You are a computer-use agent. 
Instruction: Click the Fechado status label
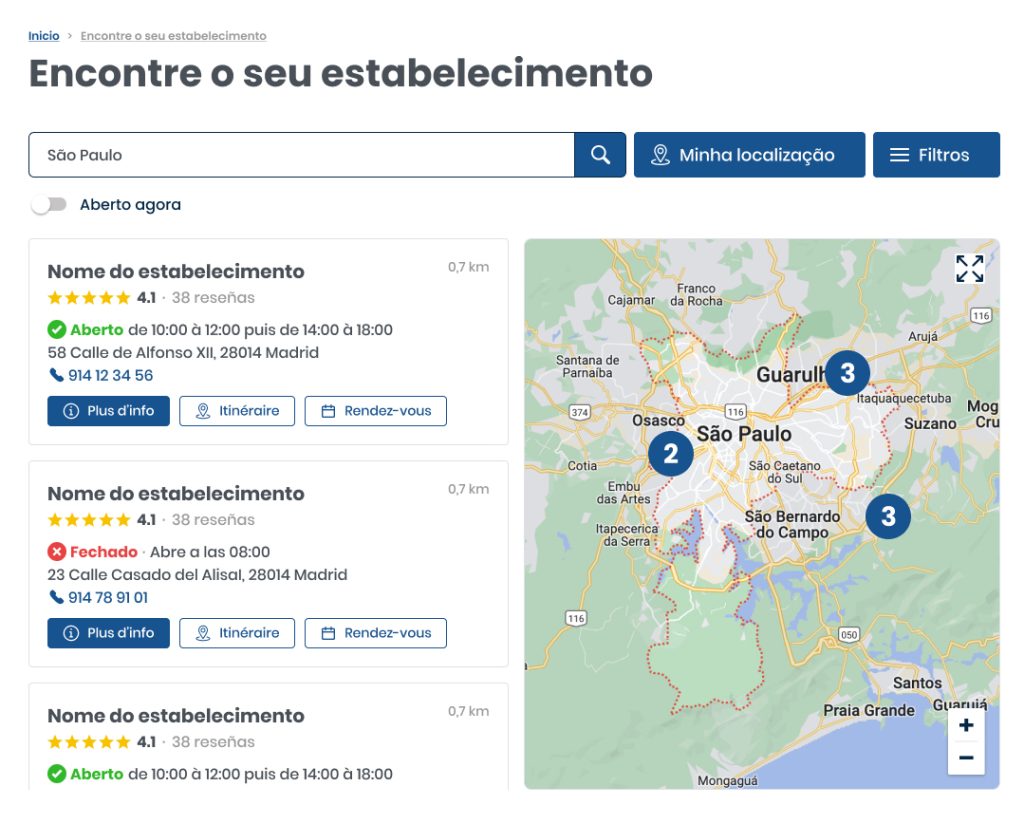pyautogui.click(x=104, y=552)
